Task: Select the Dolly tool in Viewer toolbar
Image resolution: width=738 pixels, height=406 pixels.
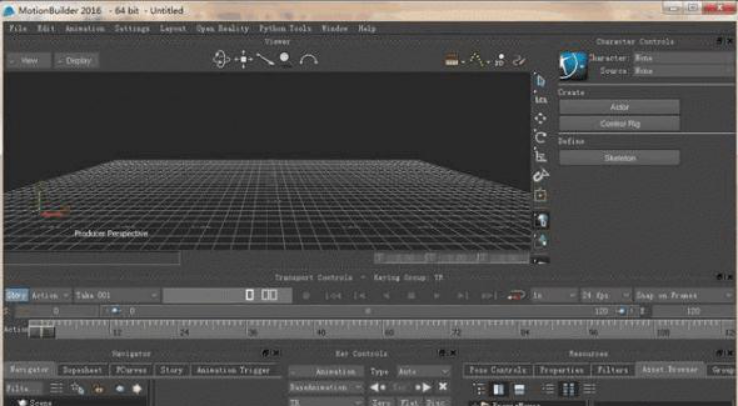Action: tap(265, 59)
